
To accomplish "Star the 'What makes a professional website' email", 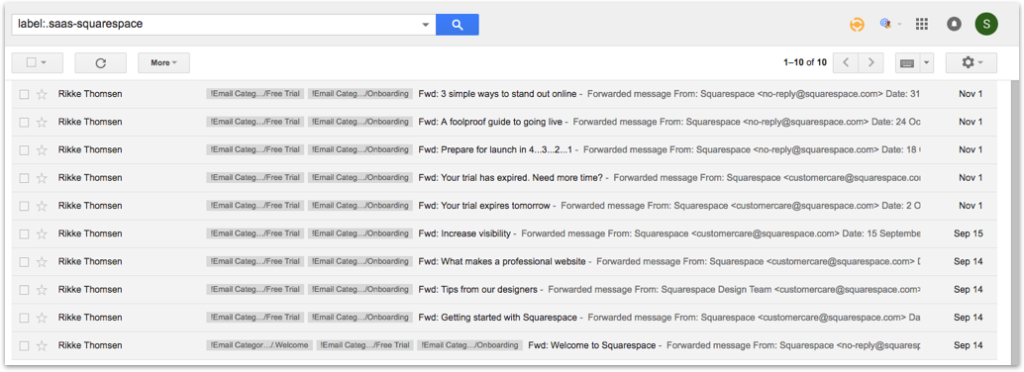I will click(x=42, y=262).
